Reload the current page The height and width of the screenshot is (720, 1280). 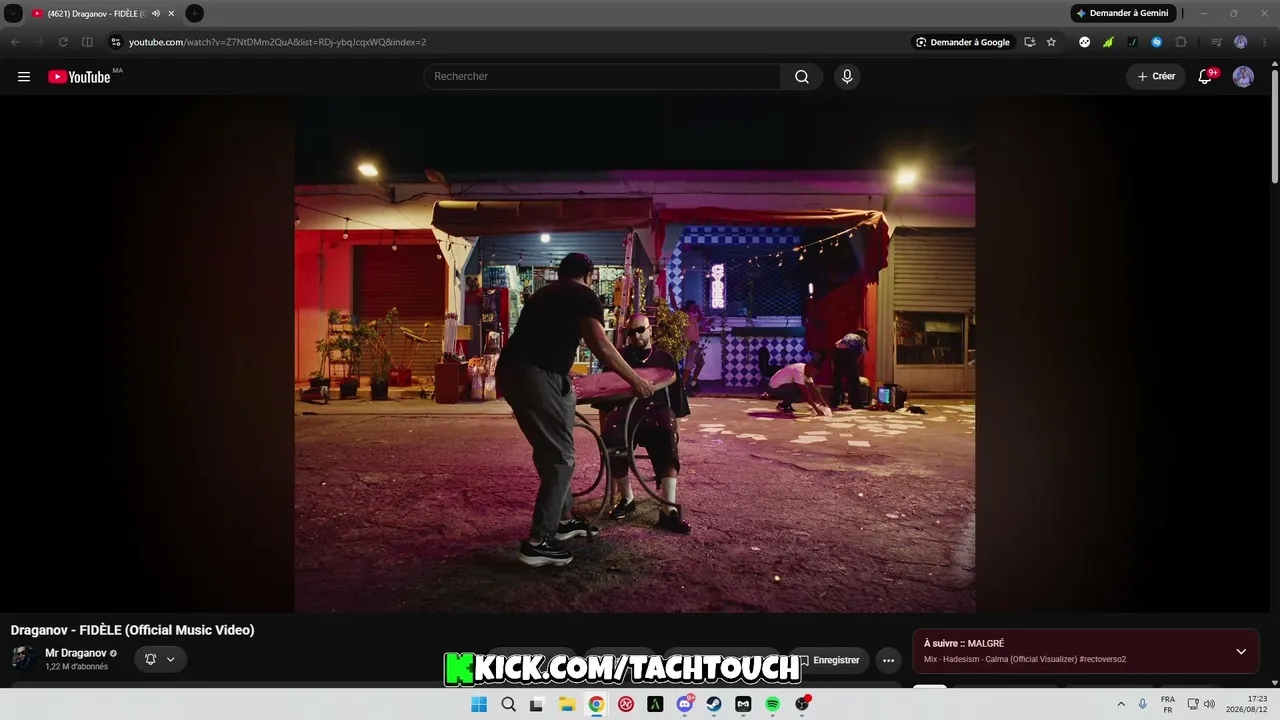63,42
